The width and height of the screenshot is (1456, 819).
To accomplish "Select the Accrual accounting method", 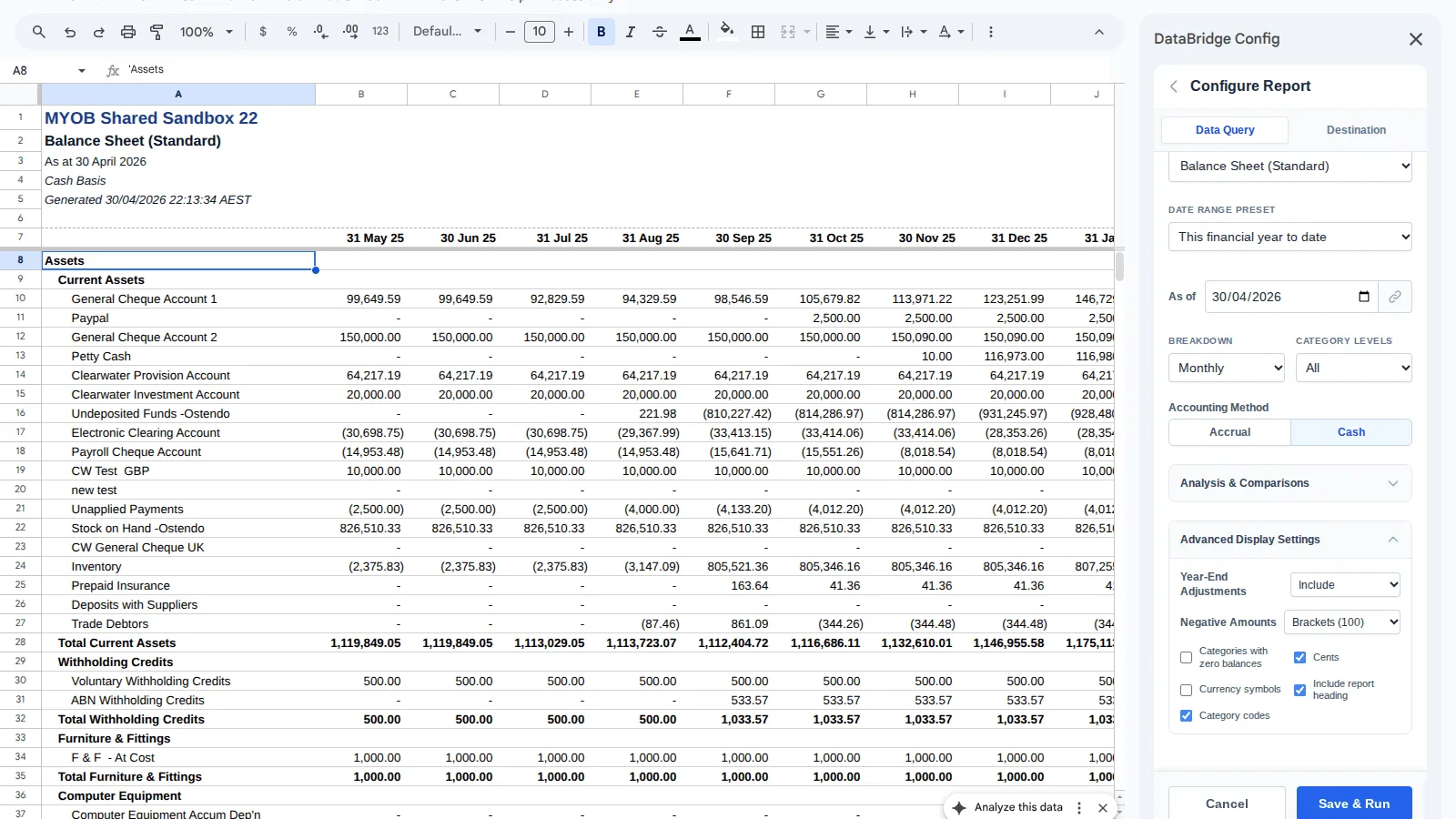I will tap(1229, 432).
